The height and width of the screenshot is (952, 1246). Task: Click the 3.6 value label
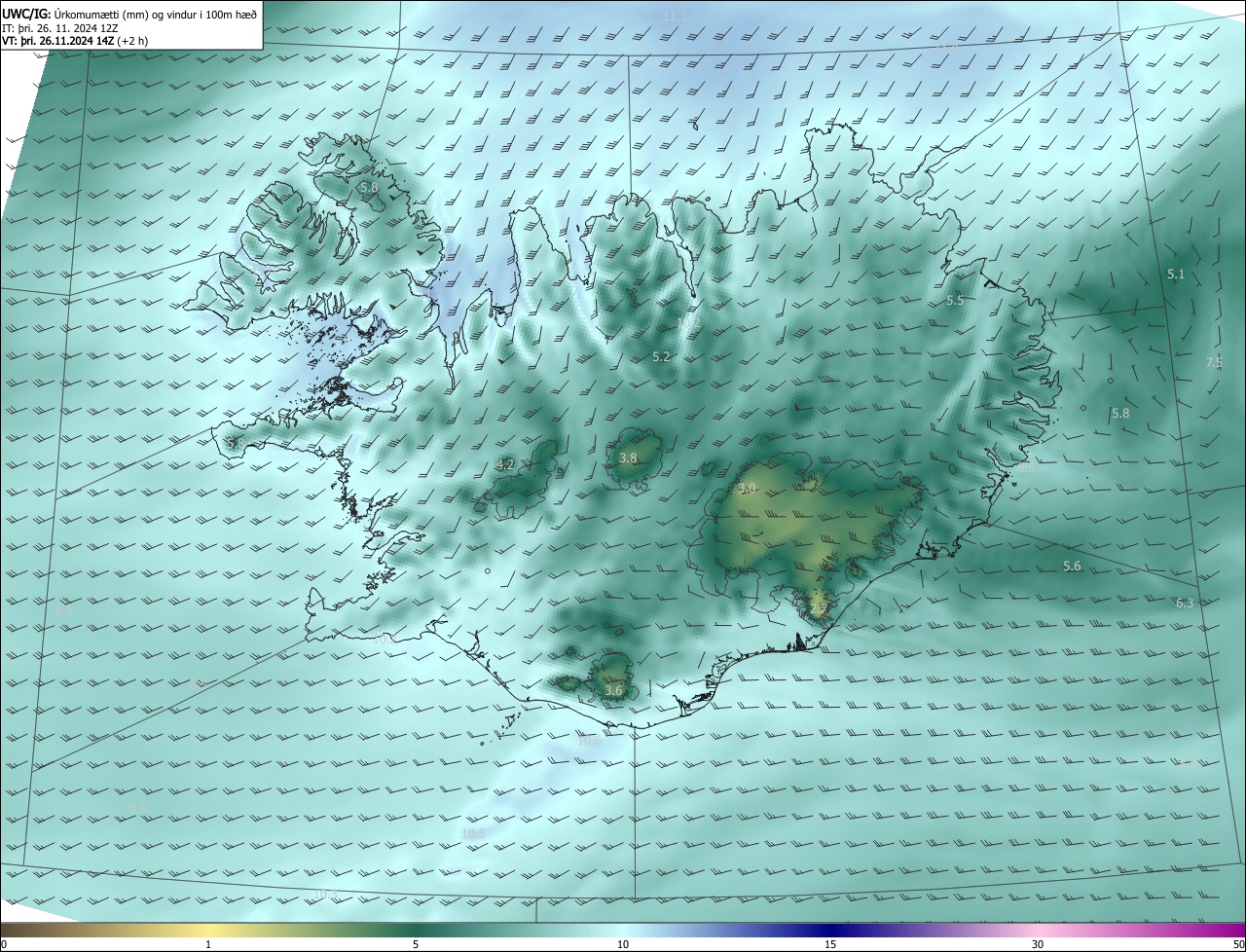click(x=613, y=691)
